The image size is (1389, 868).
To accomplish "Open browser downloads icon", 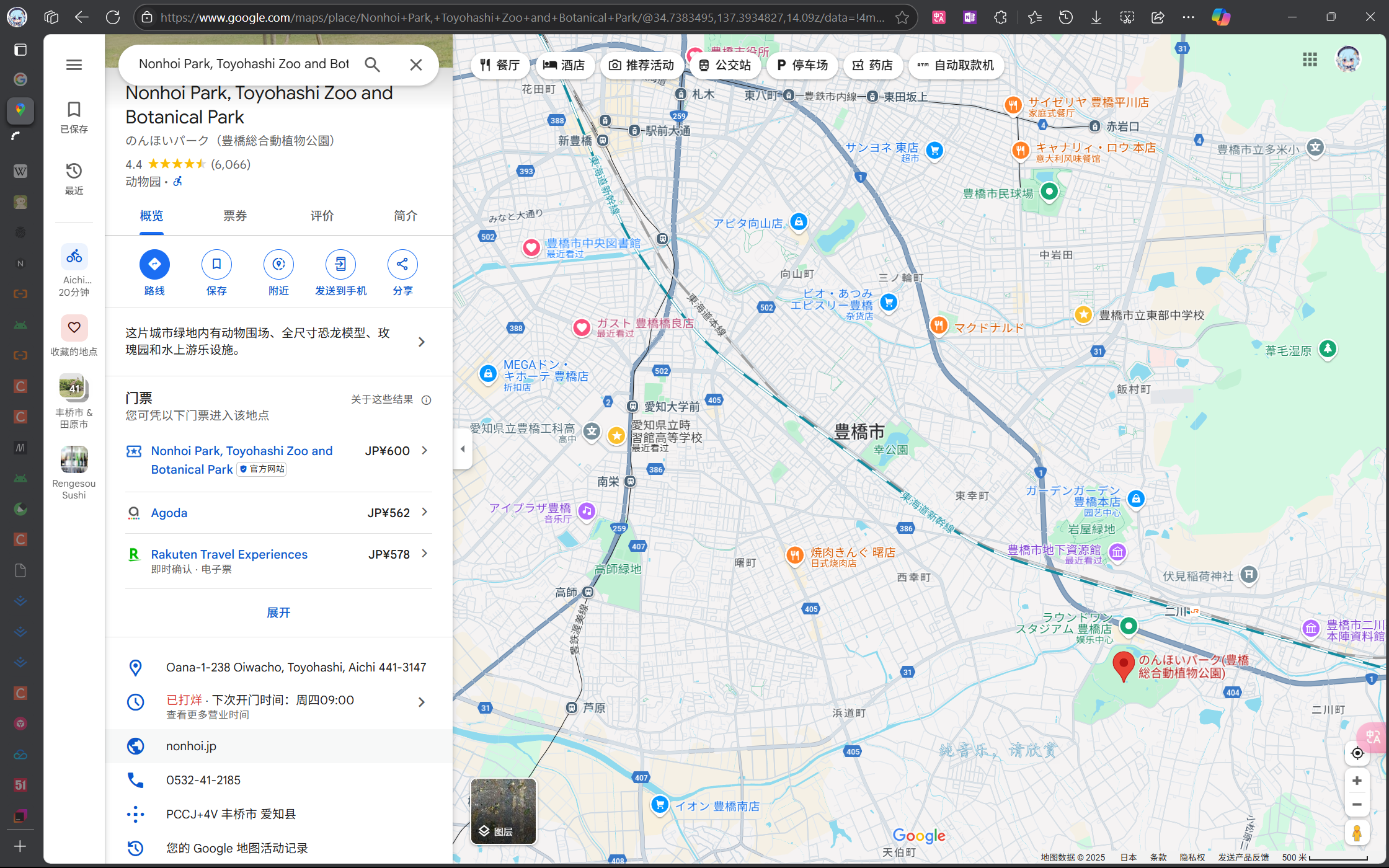I will pyautogui.click(x=1096, y=17).
